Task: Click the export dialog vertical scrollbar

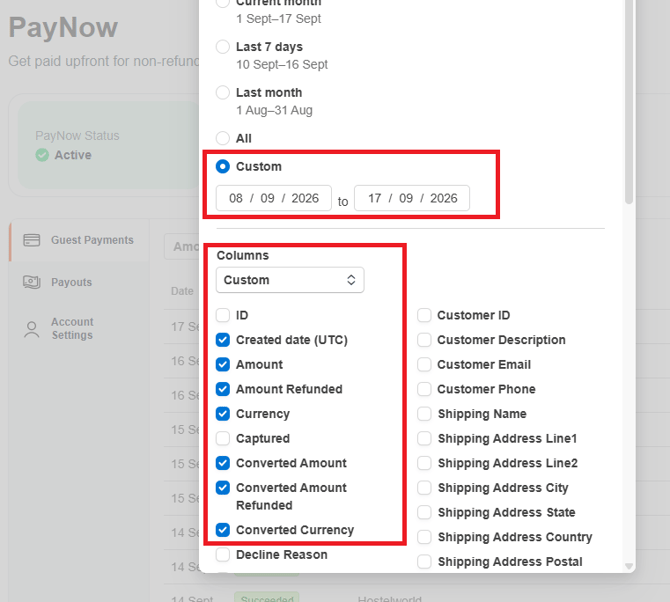Action: coord(629,102)
